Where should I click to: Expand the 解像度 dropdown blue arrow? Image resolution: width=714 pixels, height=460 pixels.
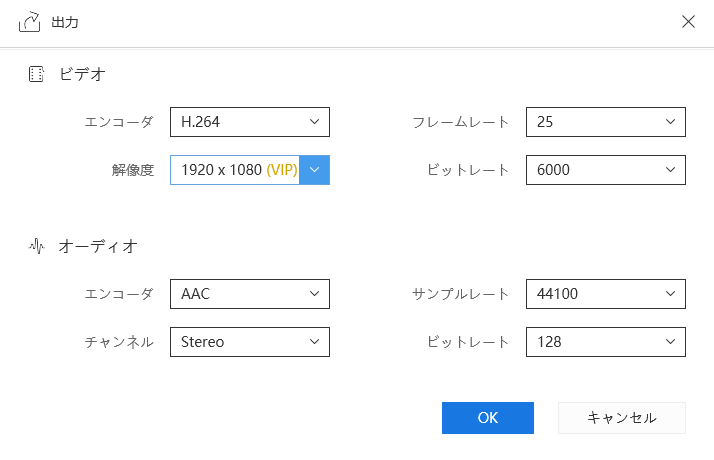click(x=314, y=170)
